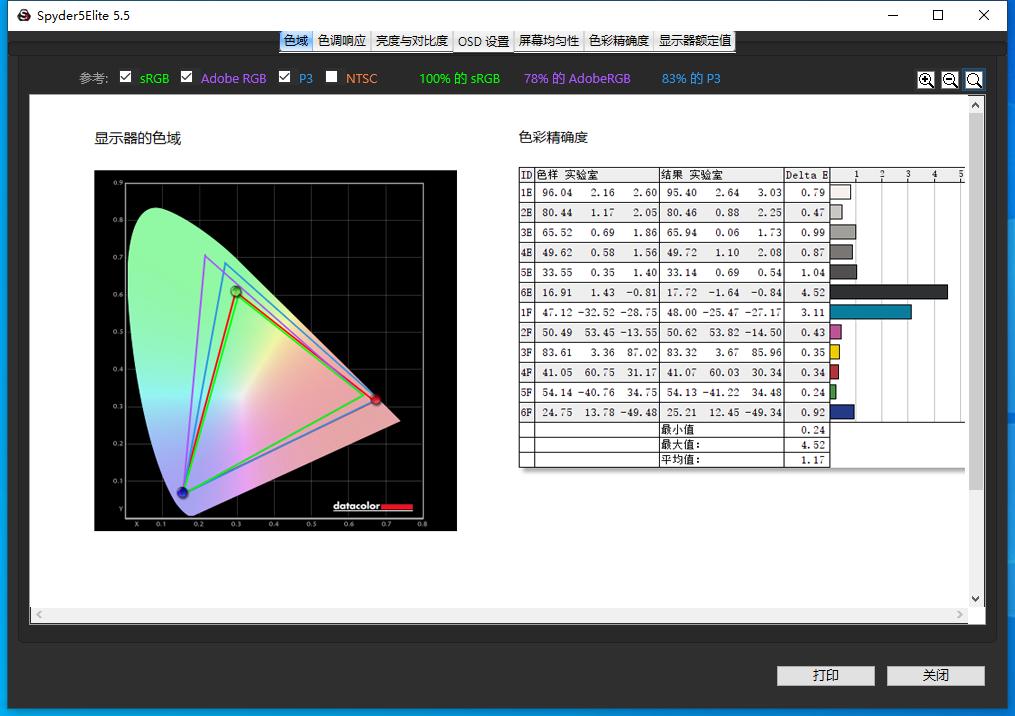Screen dimensions: 1015x716
Task: Click the zoom in magnifier icon
Action: (926, 80)
